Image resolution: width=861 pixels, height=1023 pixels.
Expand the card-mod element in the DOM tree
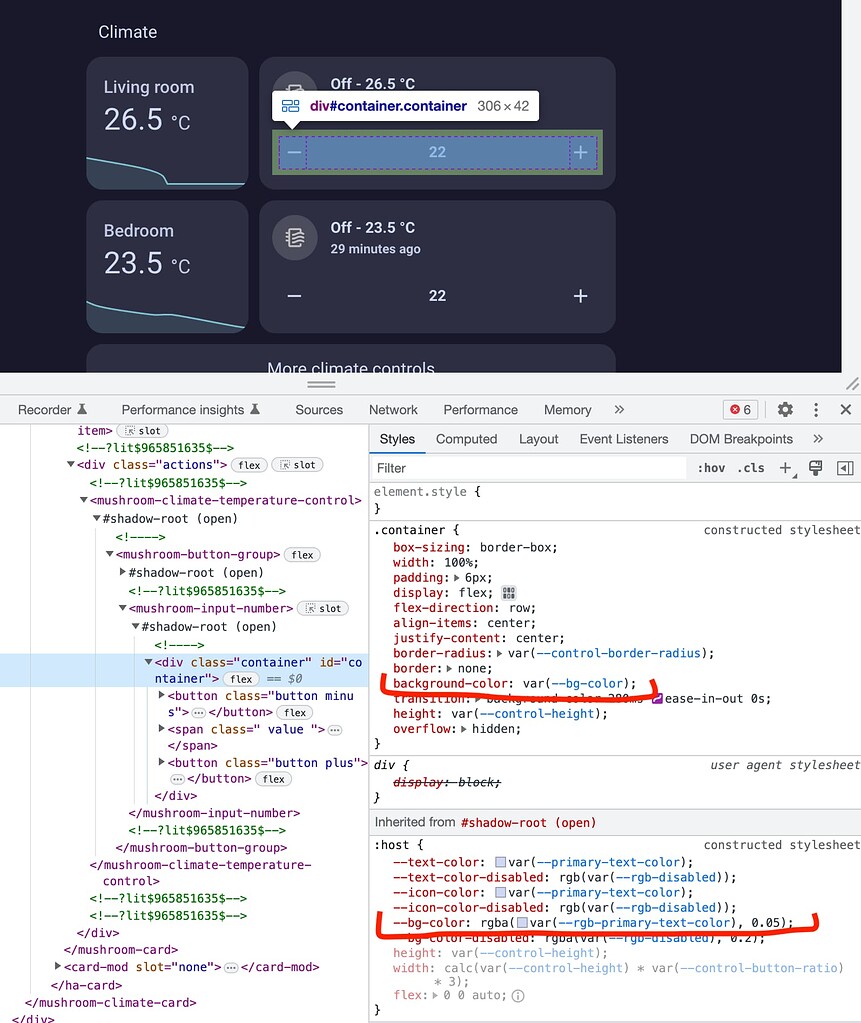[58, 967]
